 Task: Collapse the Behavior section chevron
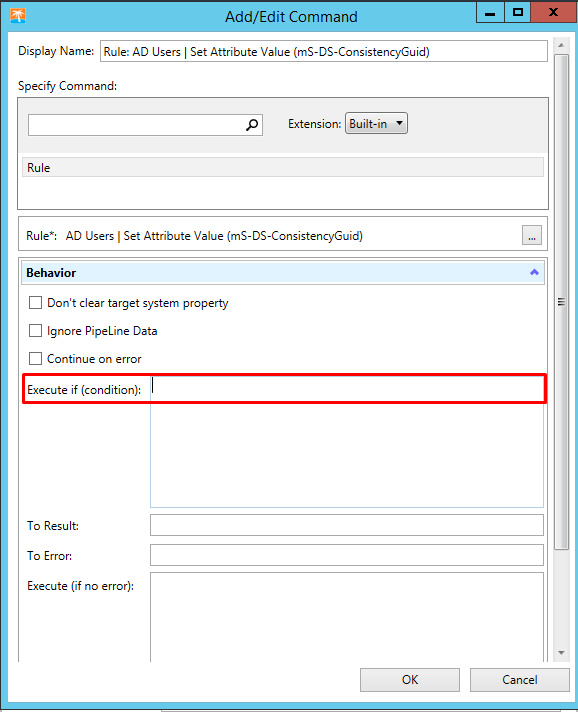click(x=534, y=272)
